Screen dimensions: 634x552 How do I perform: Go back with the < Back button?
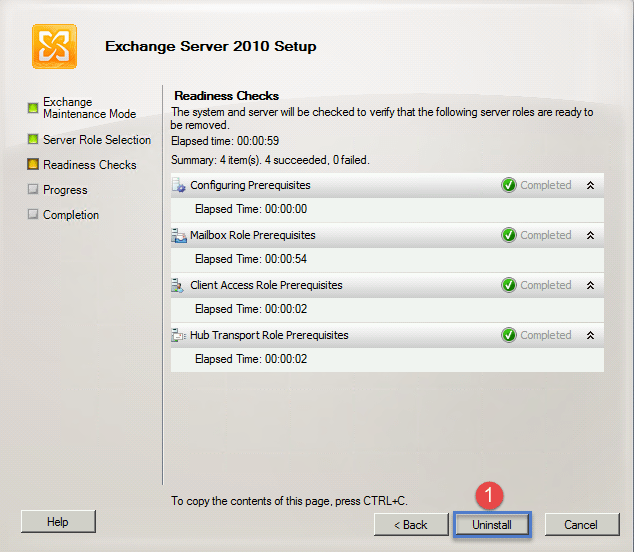tap(411, 525)
